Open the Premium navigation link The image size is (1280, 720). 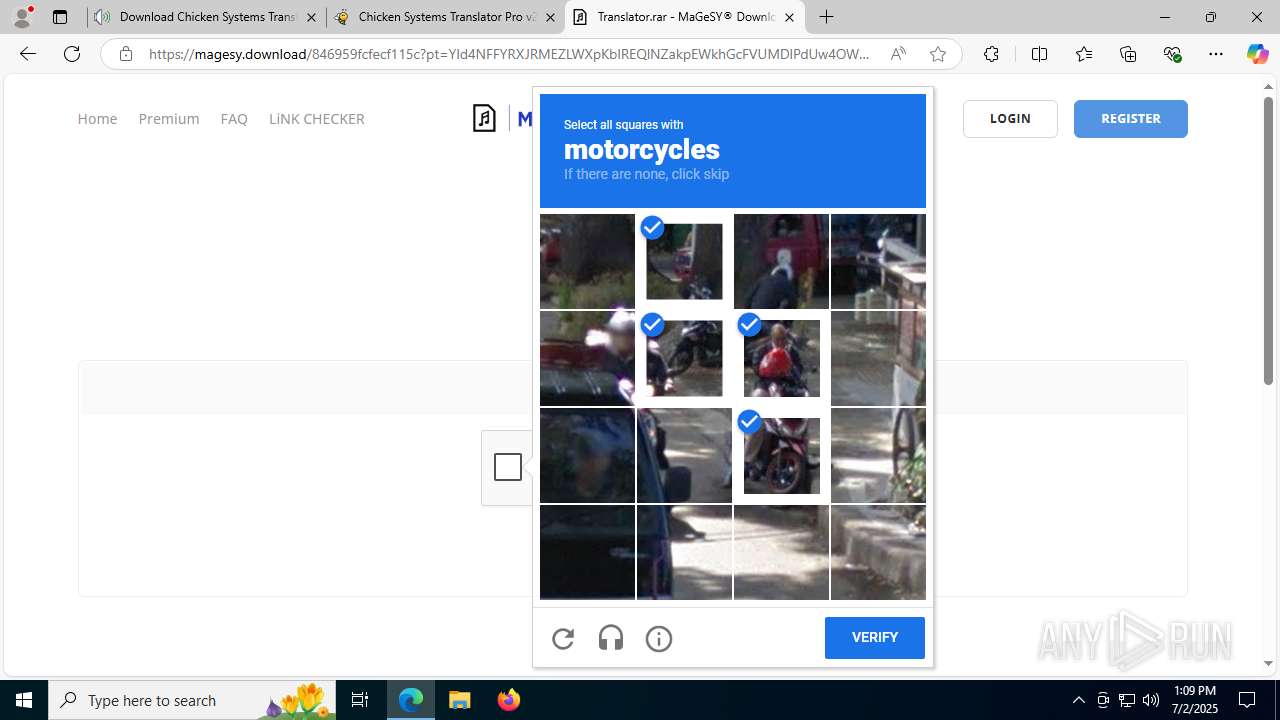169,119
